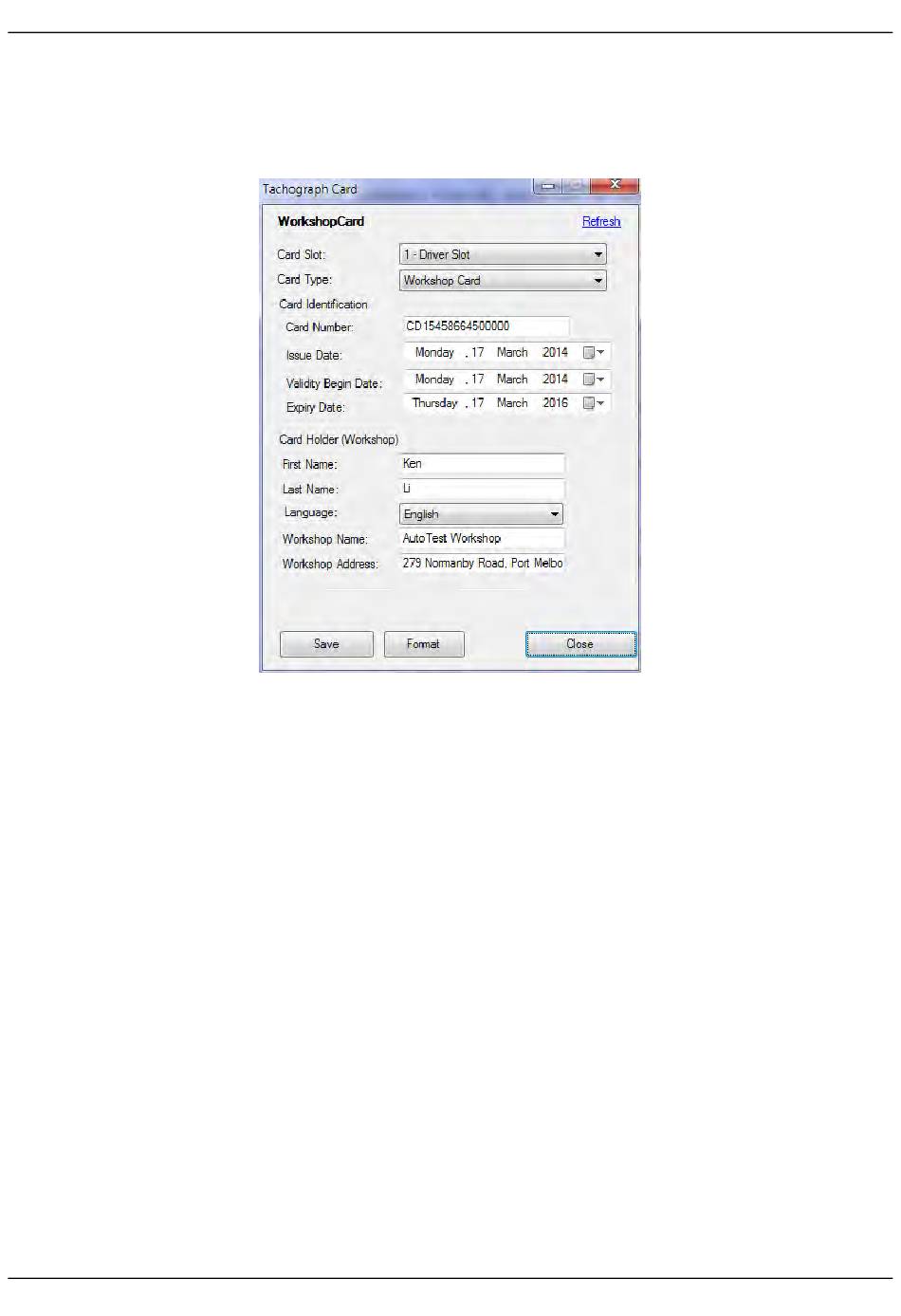Viewport: 901px width, 1316px height.
Task: Open the Issue Date calendar picker
Action: click(594, 353)
